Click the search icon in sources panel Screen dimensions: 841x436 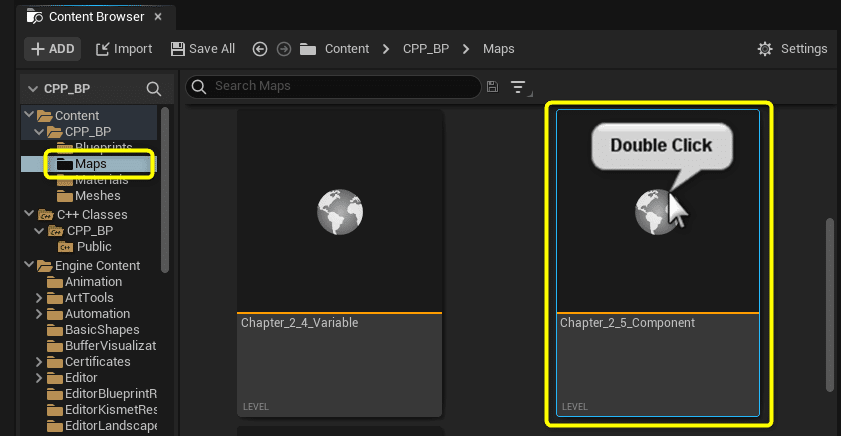[x=153, y=88]
